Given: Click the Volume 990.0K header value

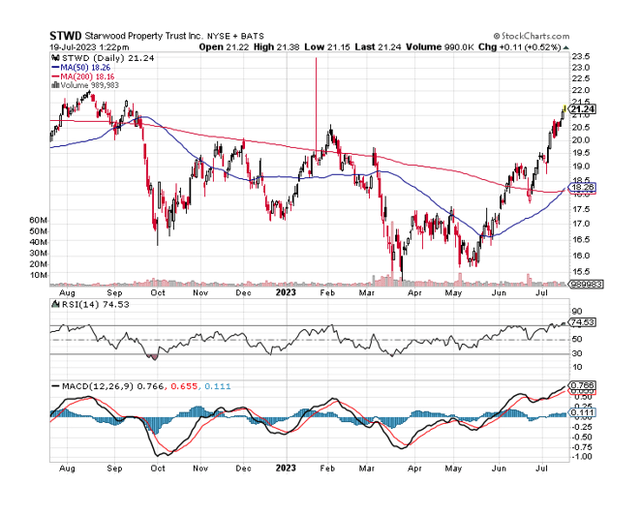Looking at the screenshot, I should (440, 47).
